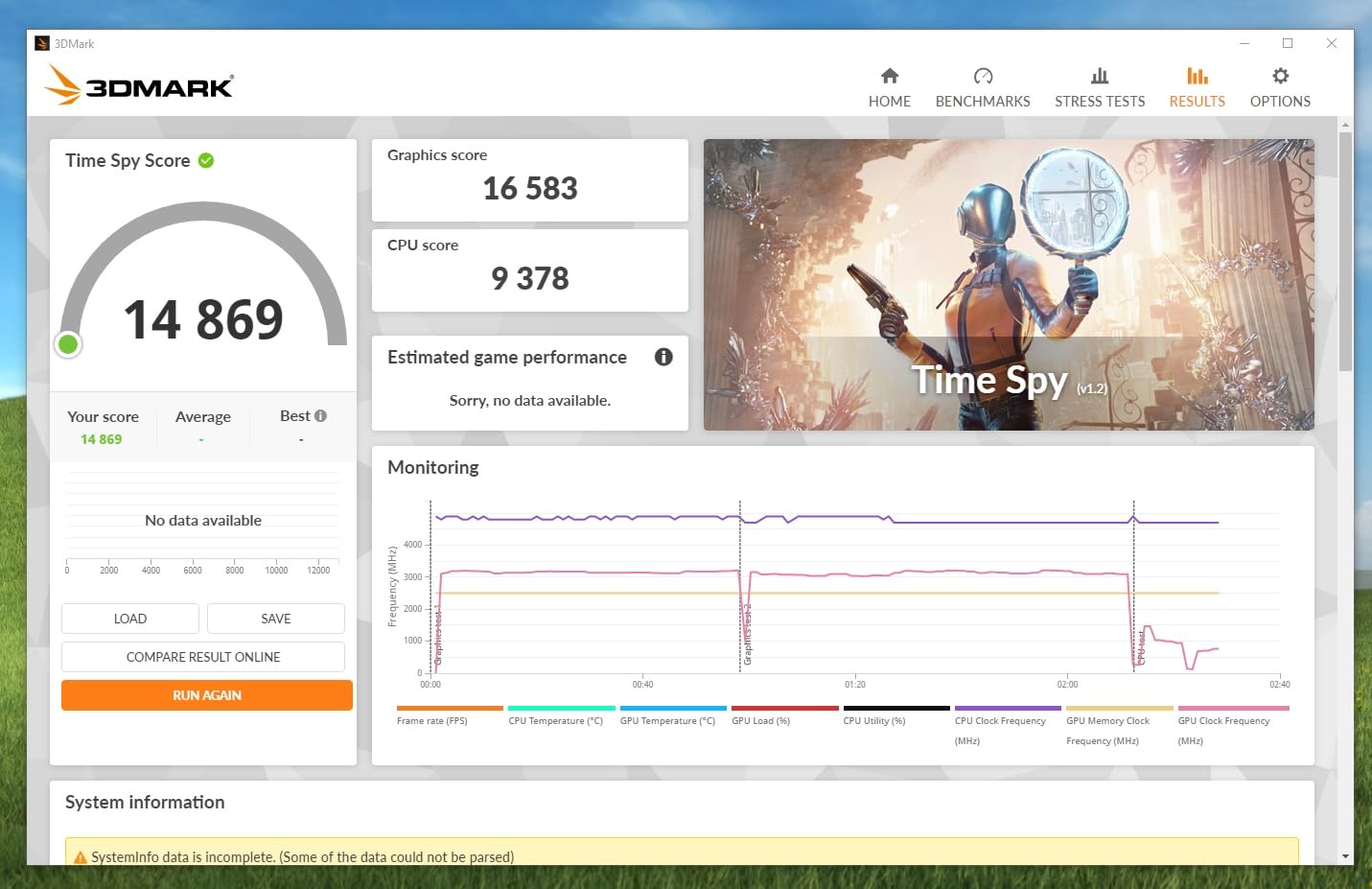Toggle CPU Clock Frequency legend series
Image resolution: width=1372 pixels, height=889 pixels.
point(1000,720)
